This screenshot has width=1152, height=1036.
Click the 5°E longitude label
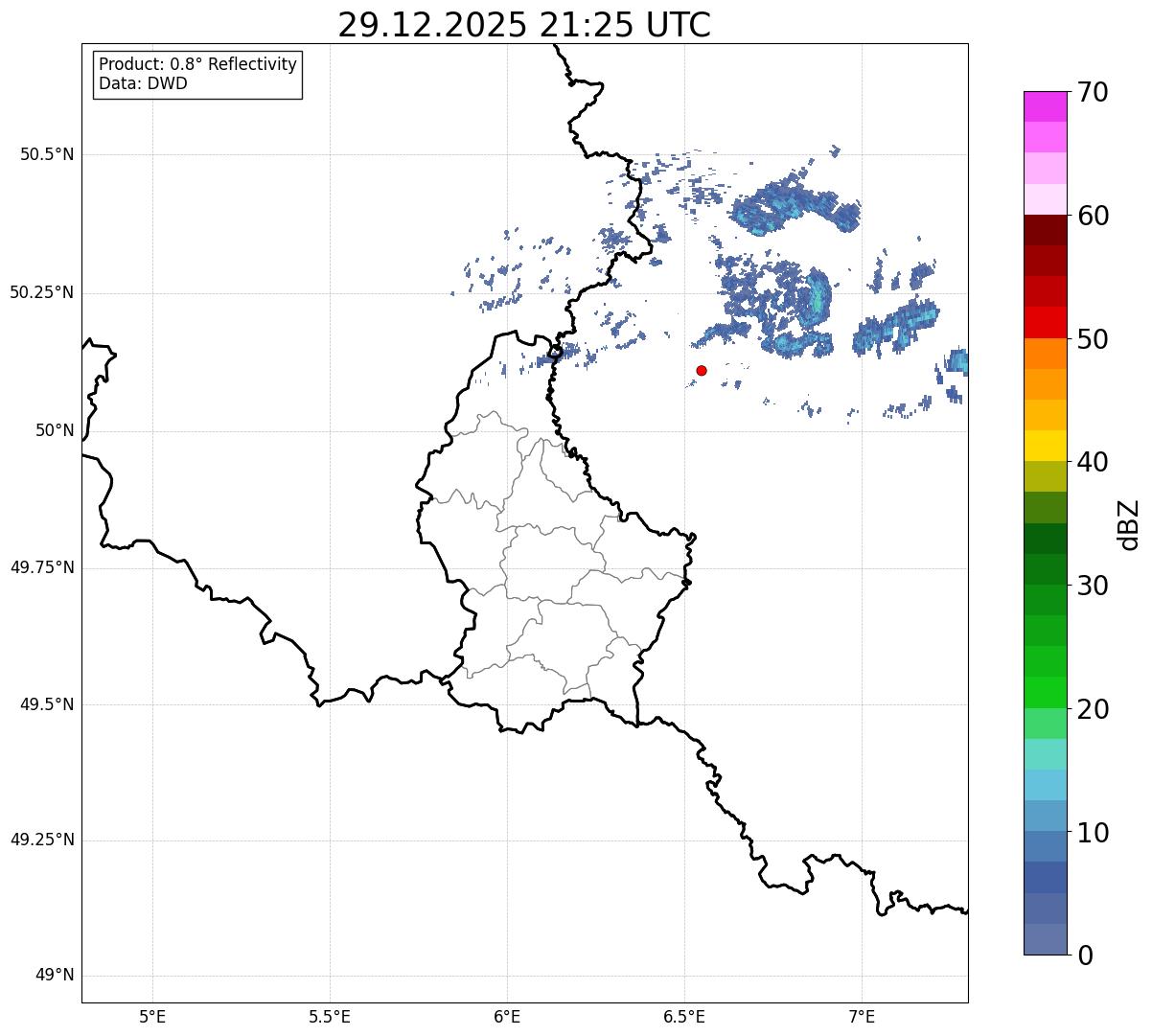152,1016
